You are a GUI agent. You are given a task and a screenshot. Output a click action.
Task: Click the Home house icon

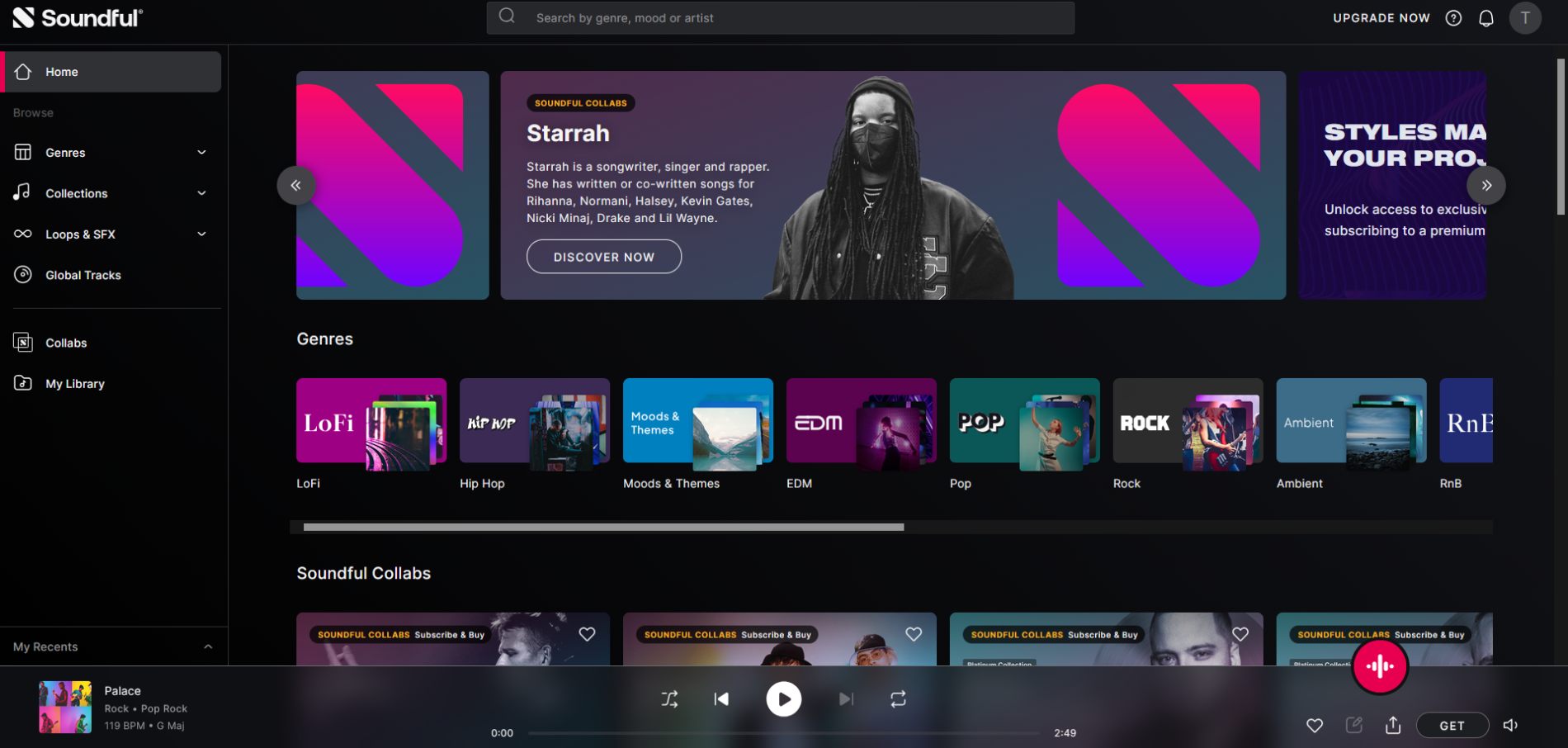point(23,72)
